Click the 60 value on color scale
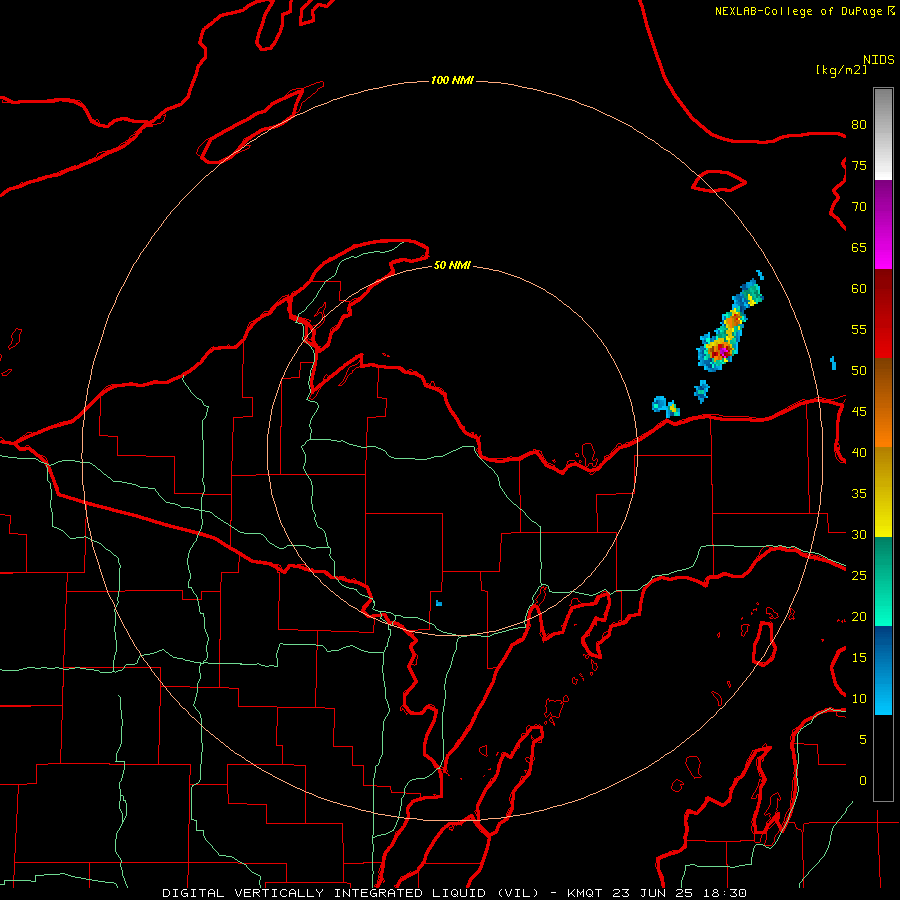Viewport: 900px width, 900px height. [x=859, y=289]
